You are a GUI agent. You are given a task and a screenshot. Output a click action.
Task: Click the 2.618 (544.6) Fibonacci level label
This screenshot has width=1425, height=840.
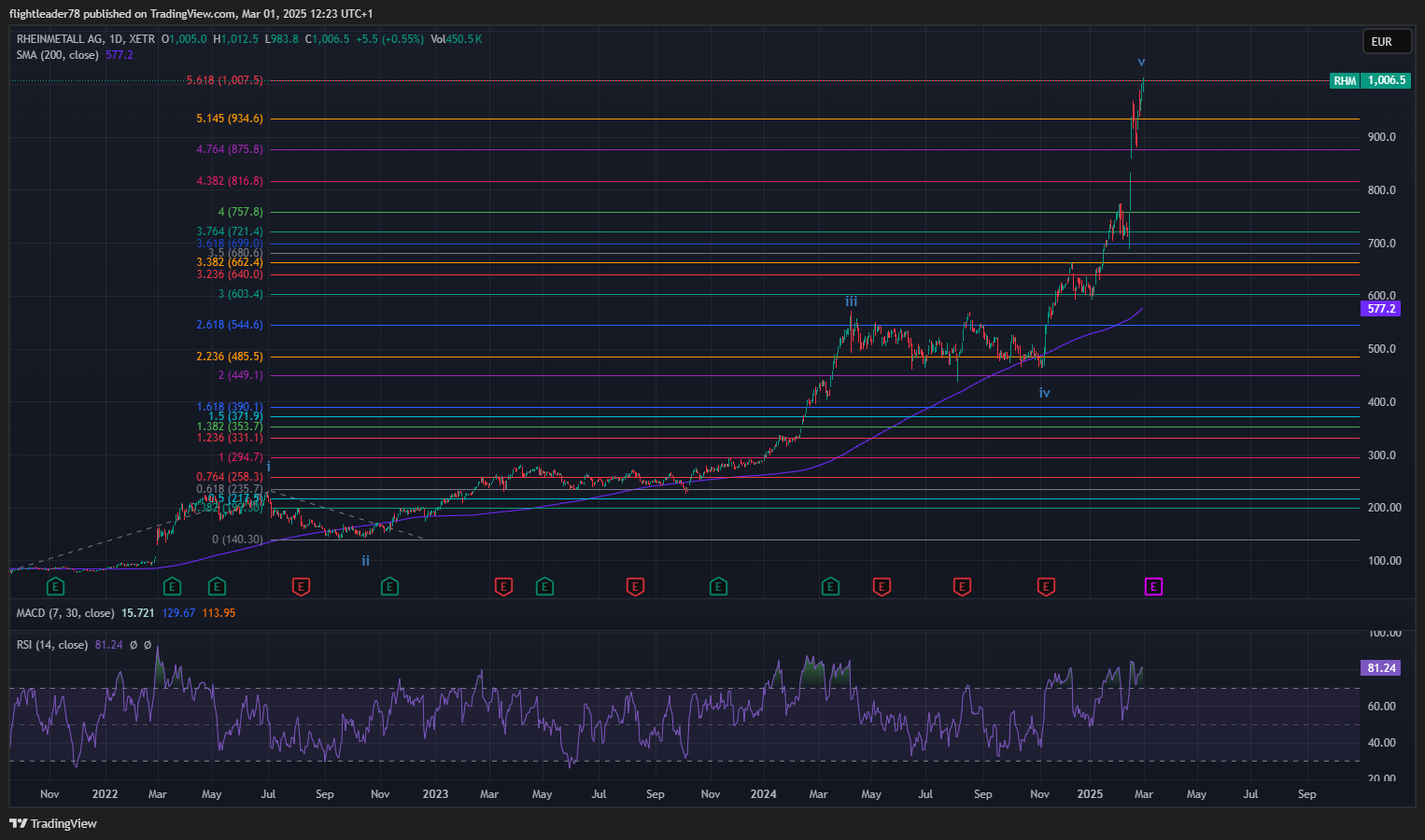230,325
